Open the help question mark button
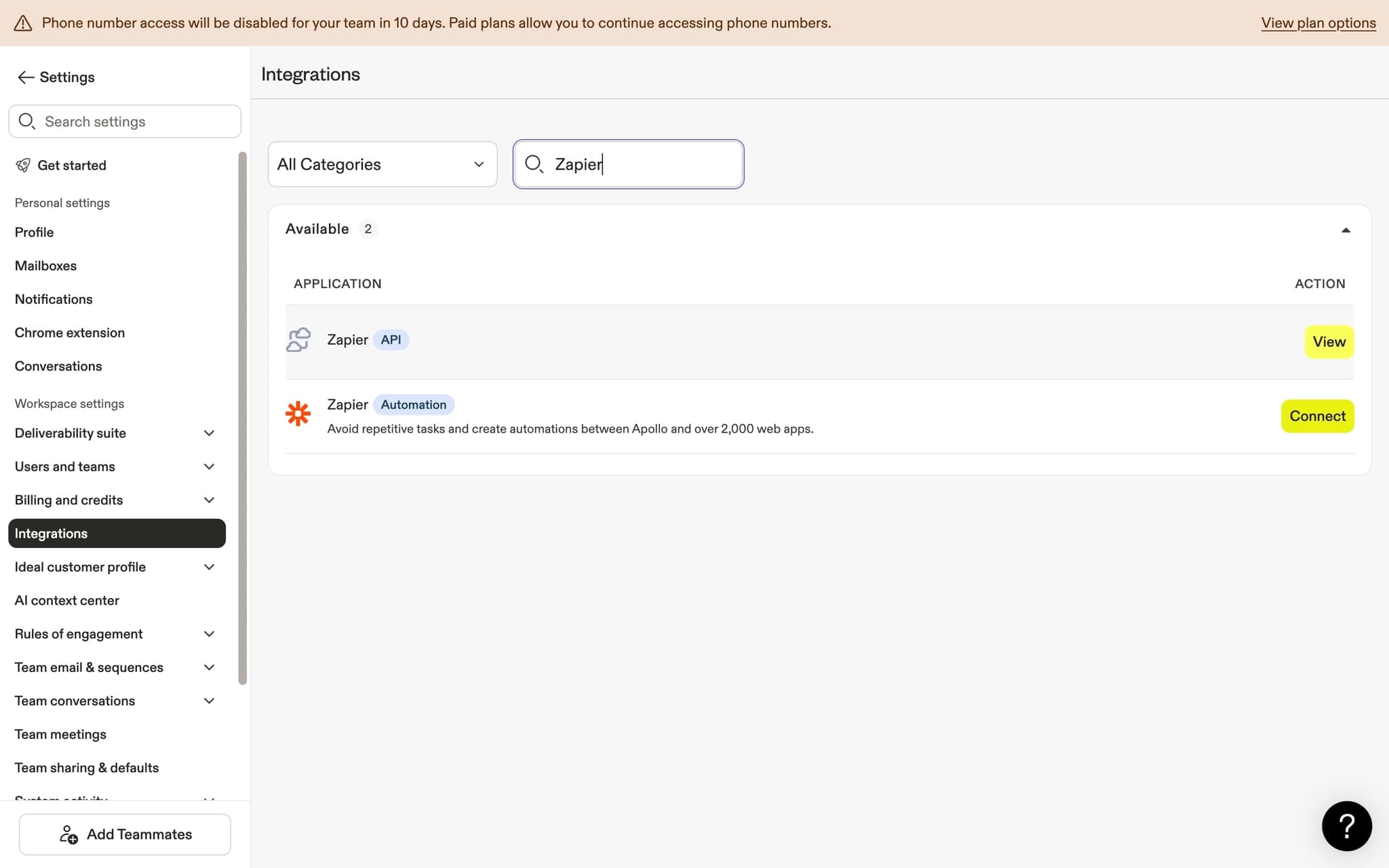Viewport: 1389px width, 868px height. coord(1346,826)
